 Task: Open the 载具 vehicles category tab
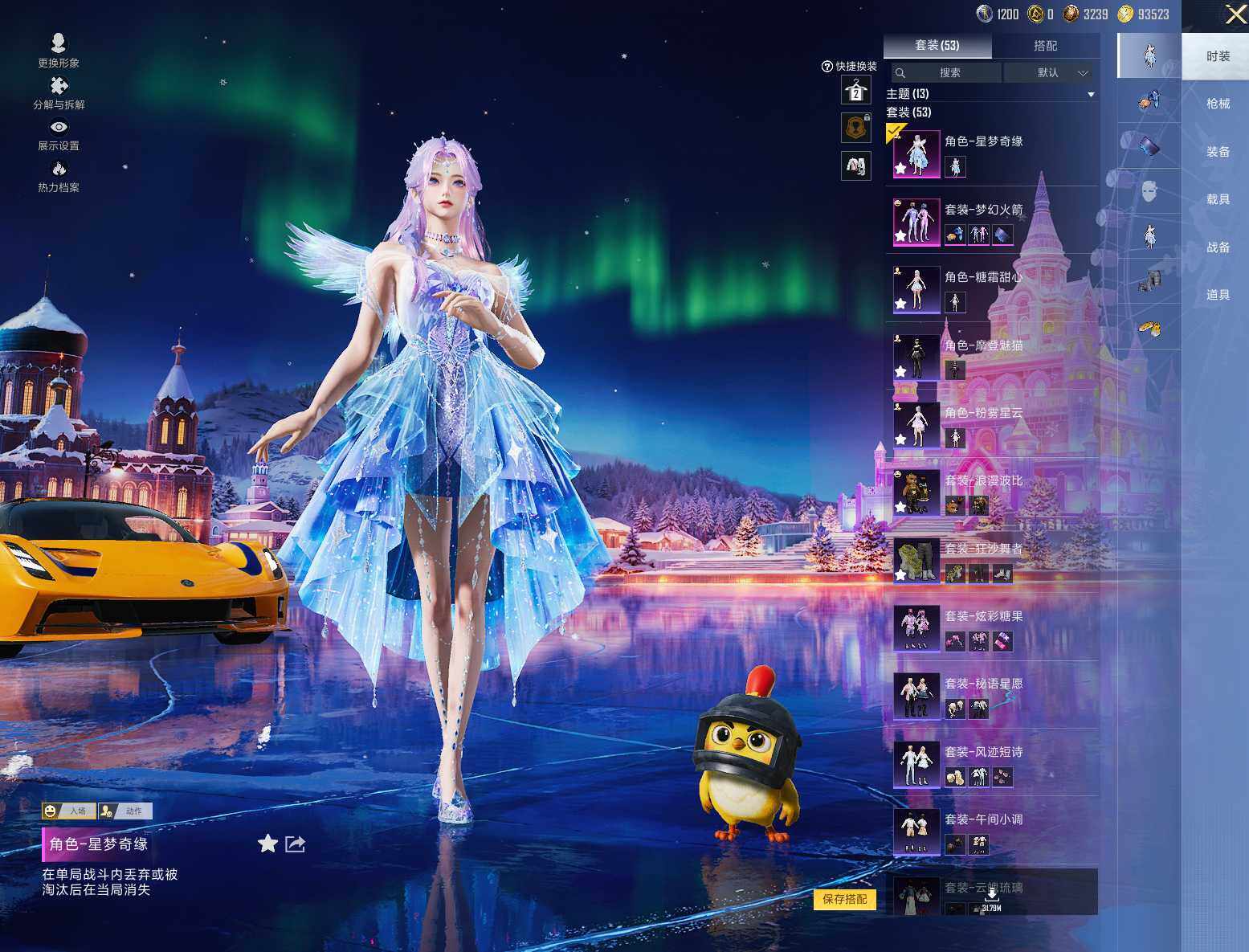(x=1217, y=199)
